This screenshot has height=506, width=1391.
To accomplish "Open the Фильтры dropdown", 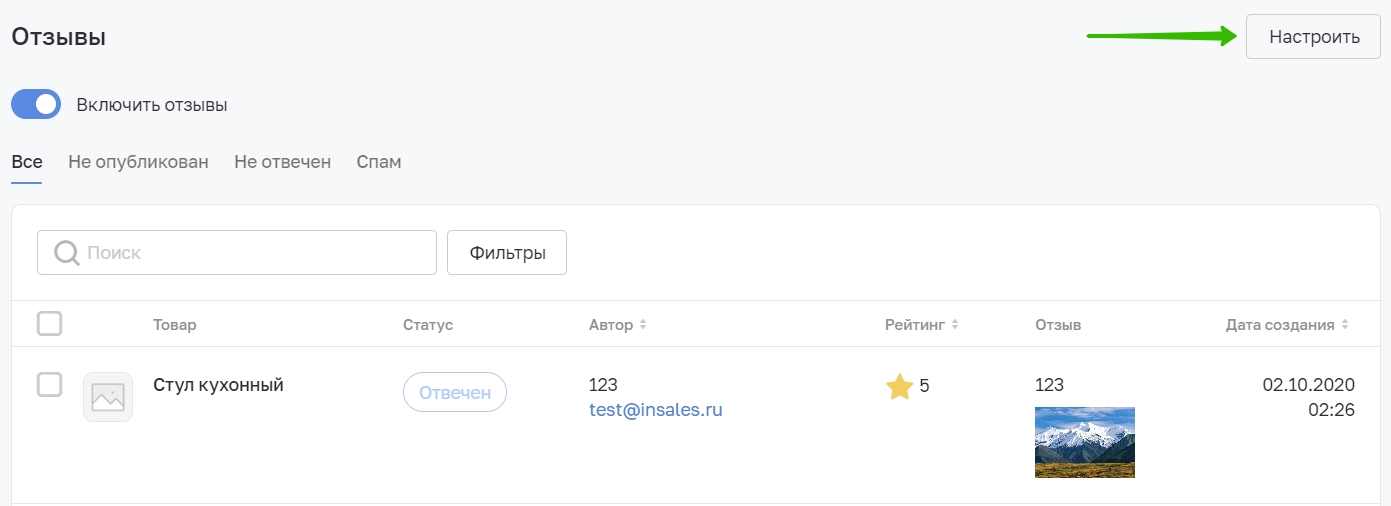I will [x=507, y=253].
